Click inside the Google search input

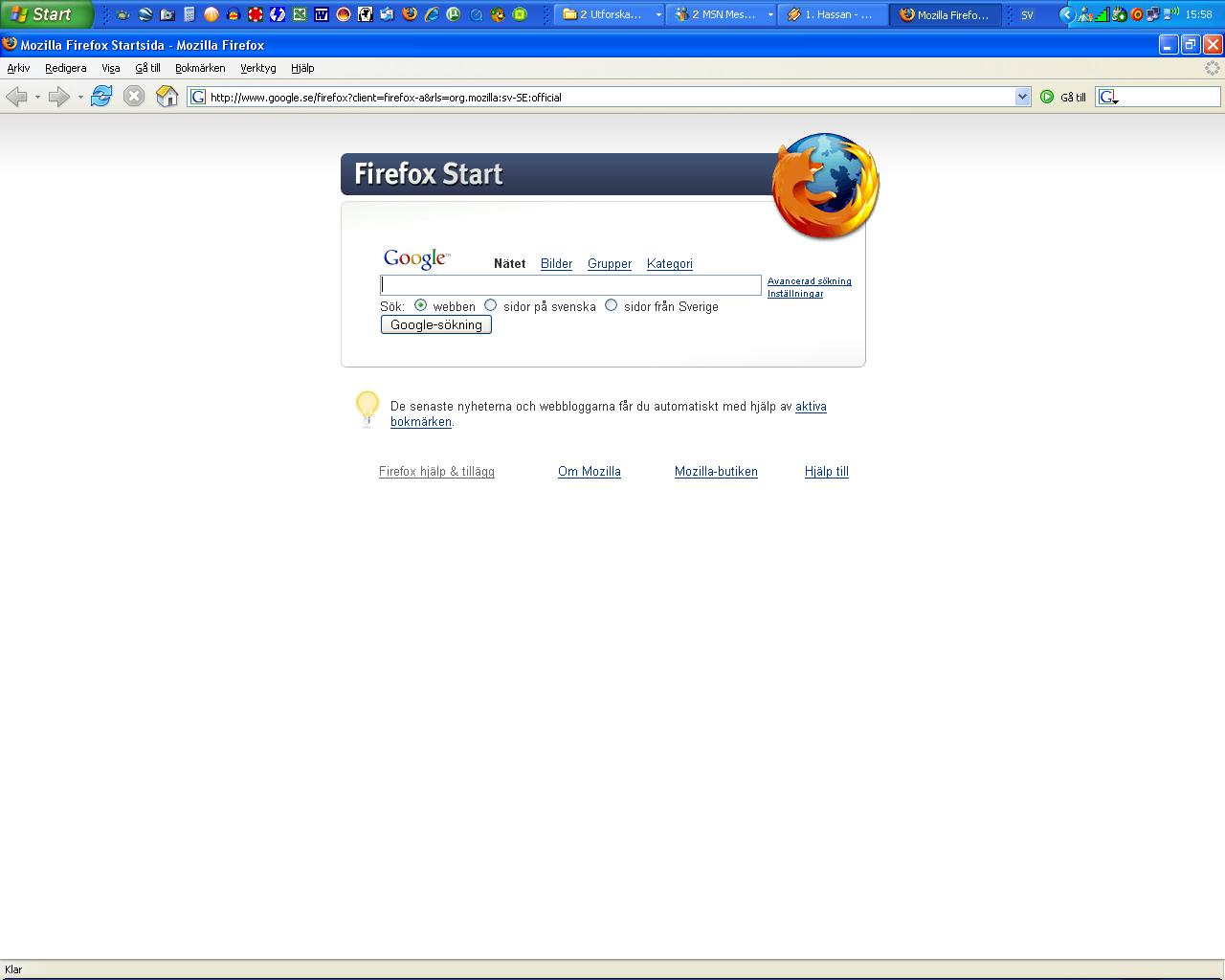570,284
